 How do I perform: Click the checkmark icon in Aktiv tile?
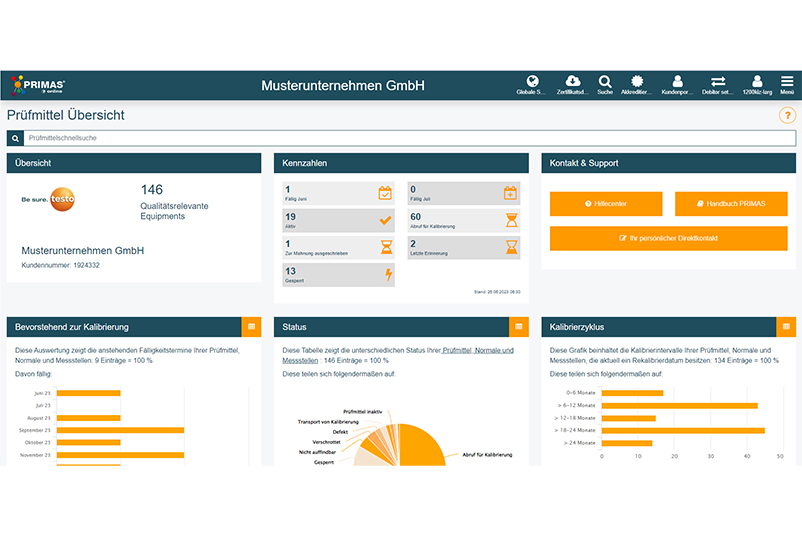coord(386,220)
